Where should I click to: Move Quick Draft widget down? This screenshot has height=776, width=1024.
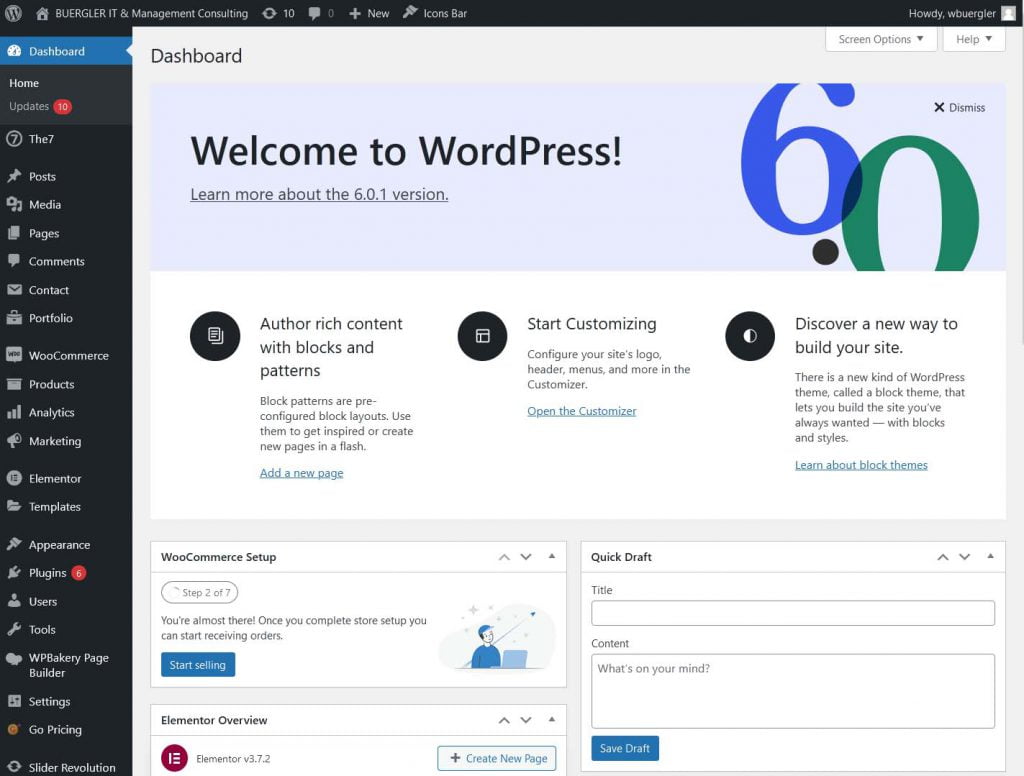coord(965,557)
